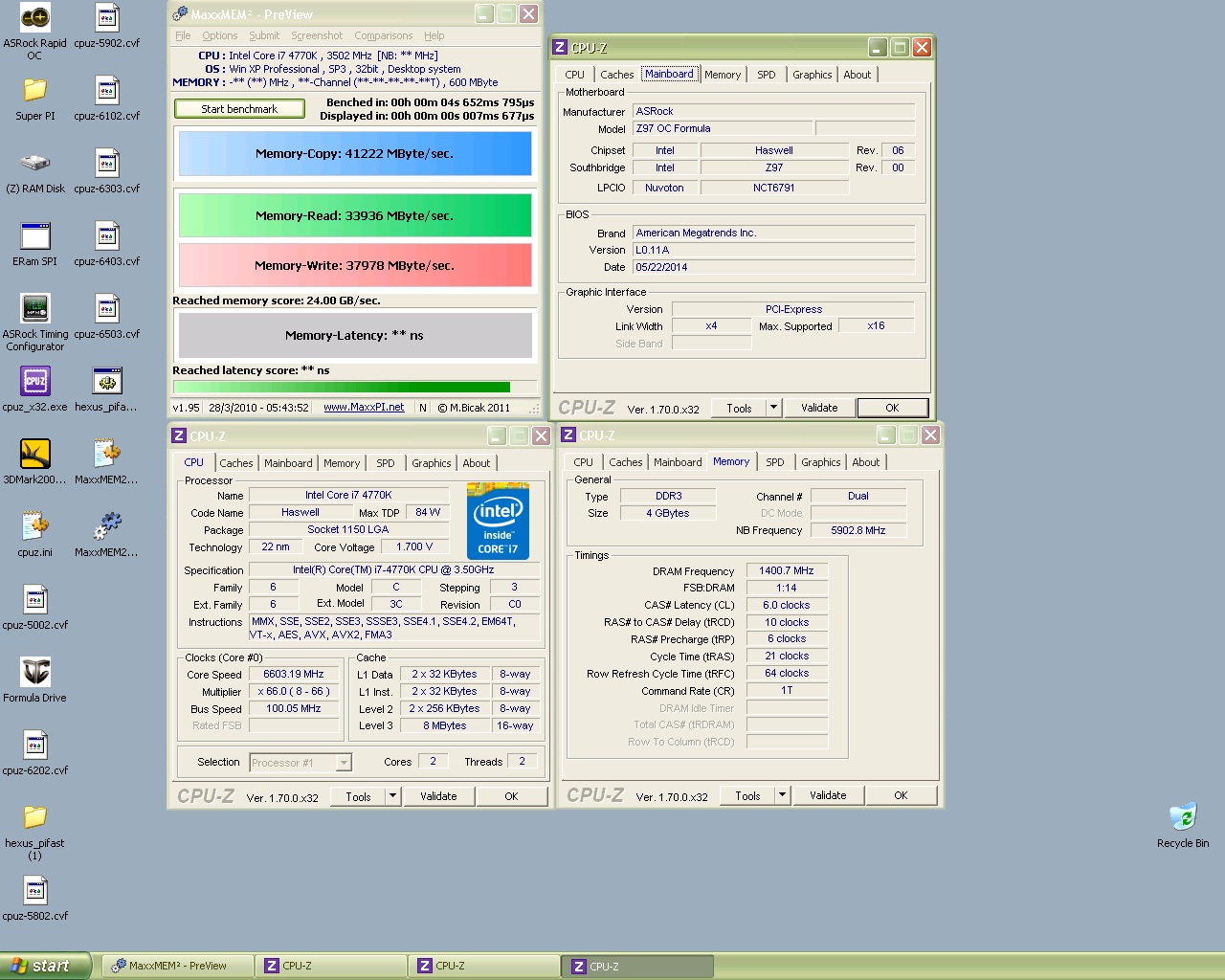Click the Intel Core i7 logo

[498, 521]
